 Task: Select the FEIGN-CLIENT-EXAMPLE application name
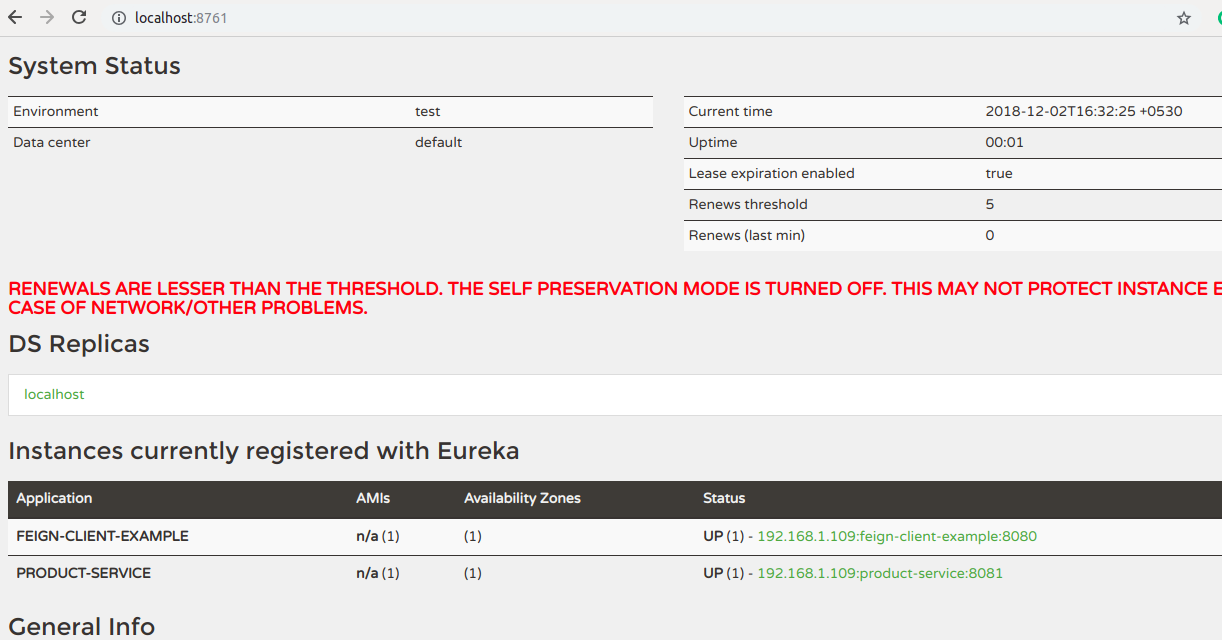[102, 537]
